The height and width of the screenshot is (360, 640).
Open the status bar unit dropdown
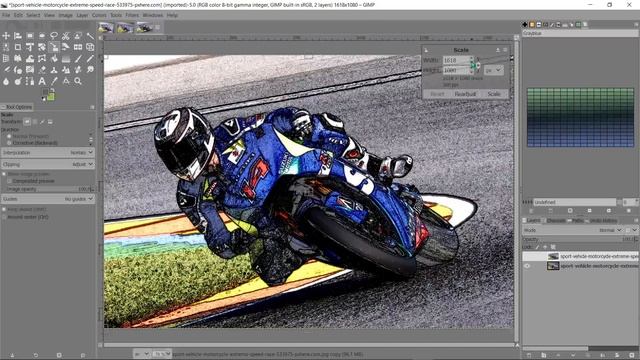pos(141,354)
